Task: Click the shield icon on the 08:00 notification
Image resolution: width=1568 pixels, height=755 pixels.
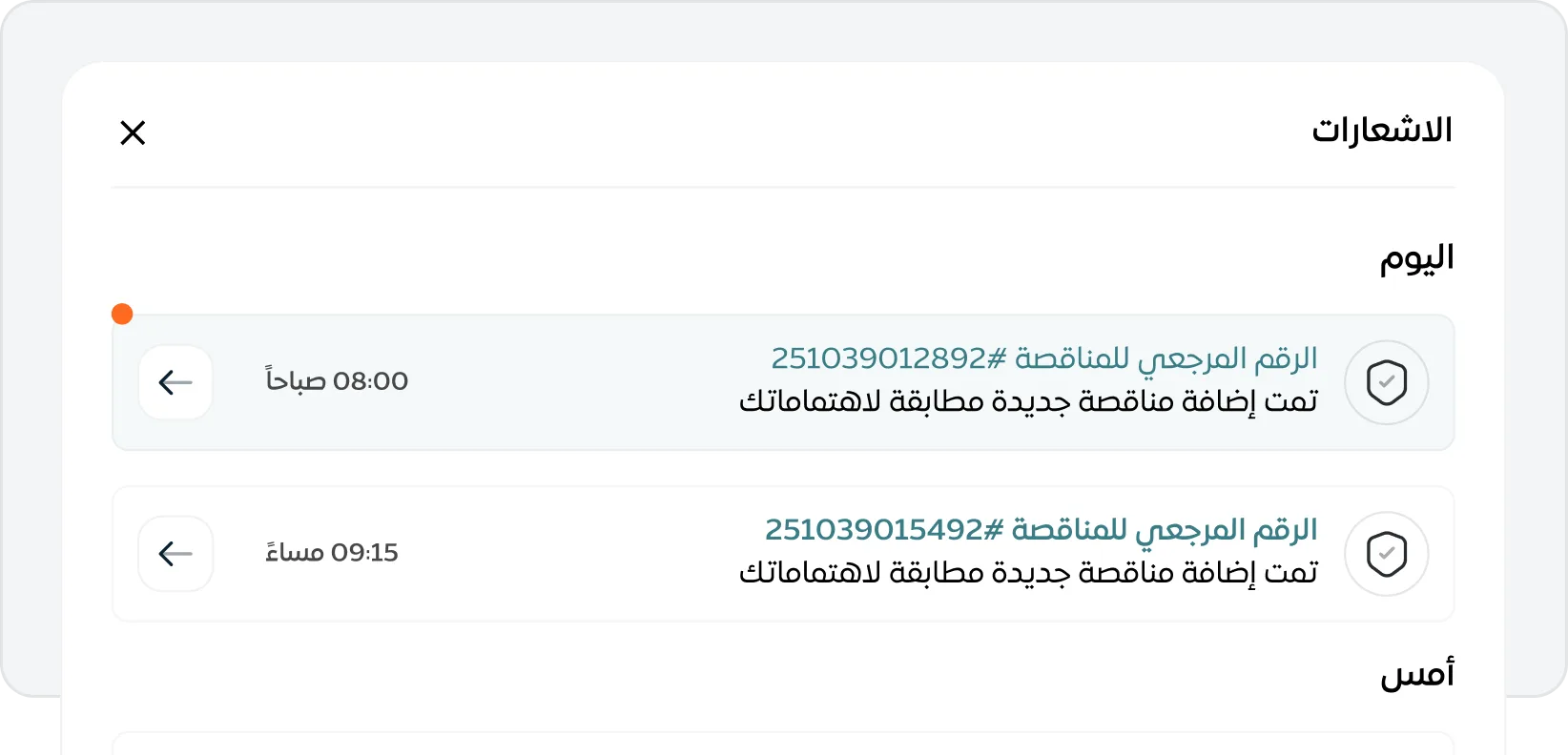Action: 1386,382
